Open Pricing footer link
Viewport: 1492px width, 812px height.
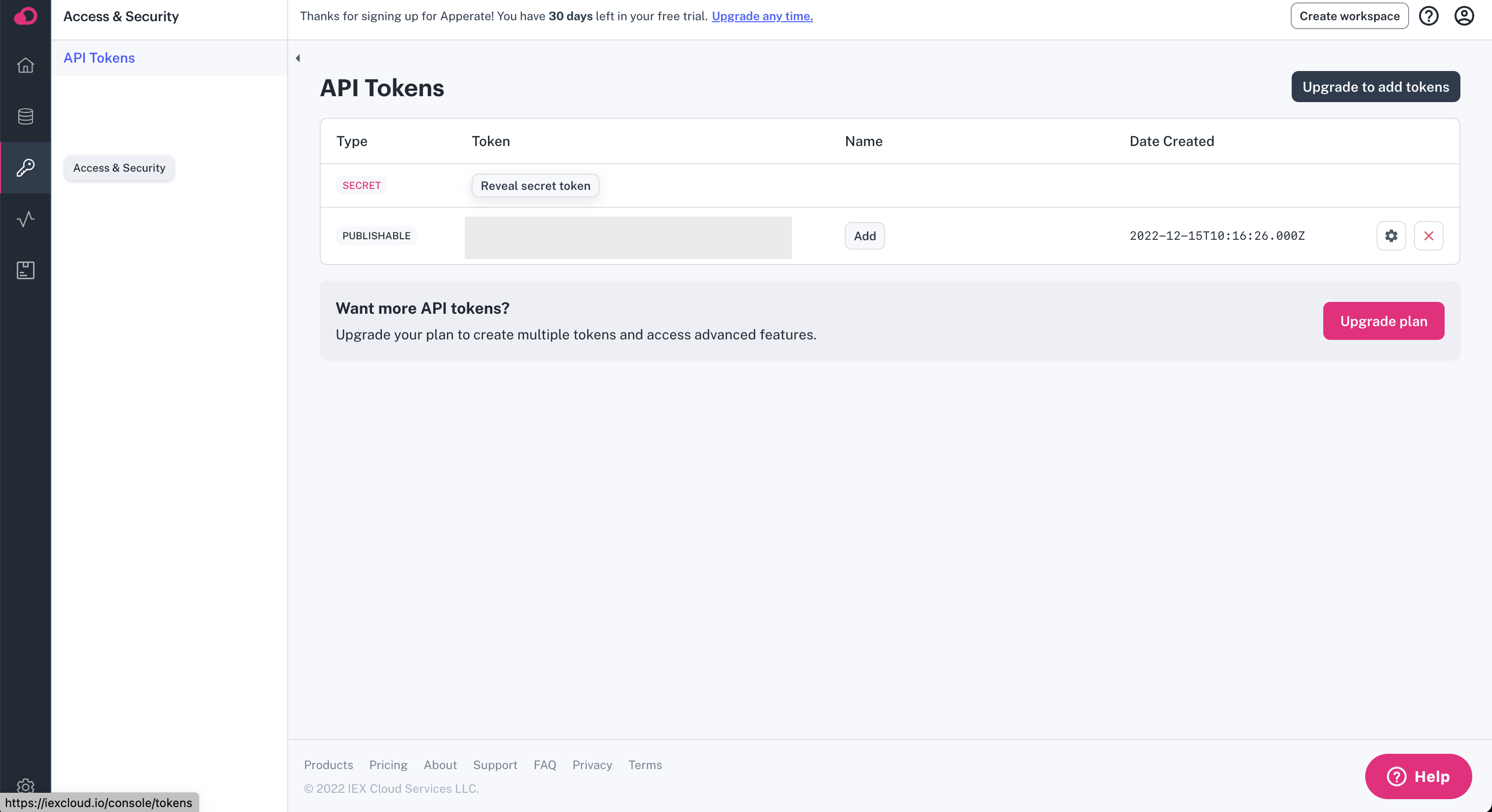[x=388, y=765]
